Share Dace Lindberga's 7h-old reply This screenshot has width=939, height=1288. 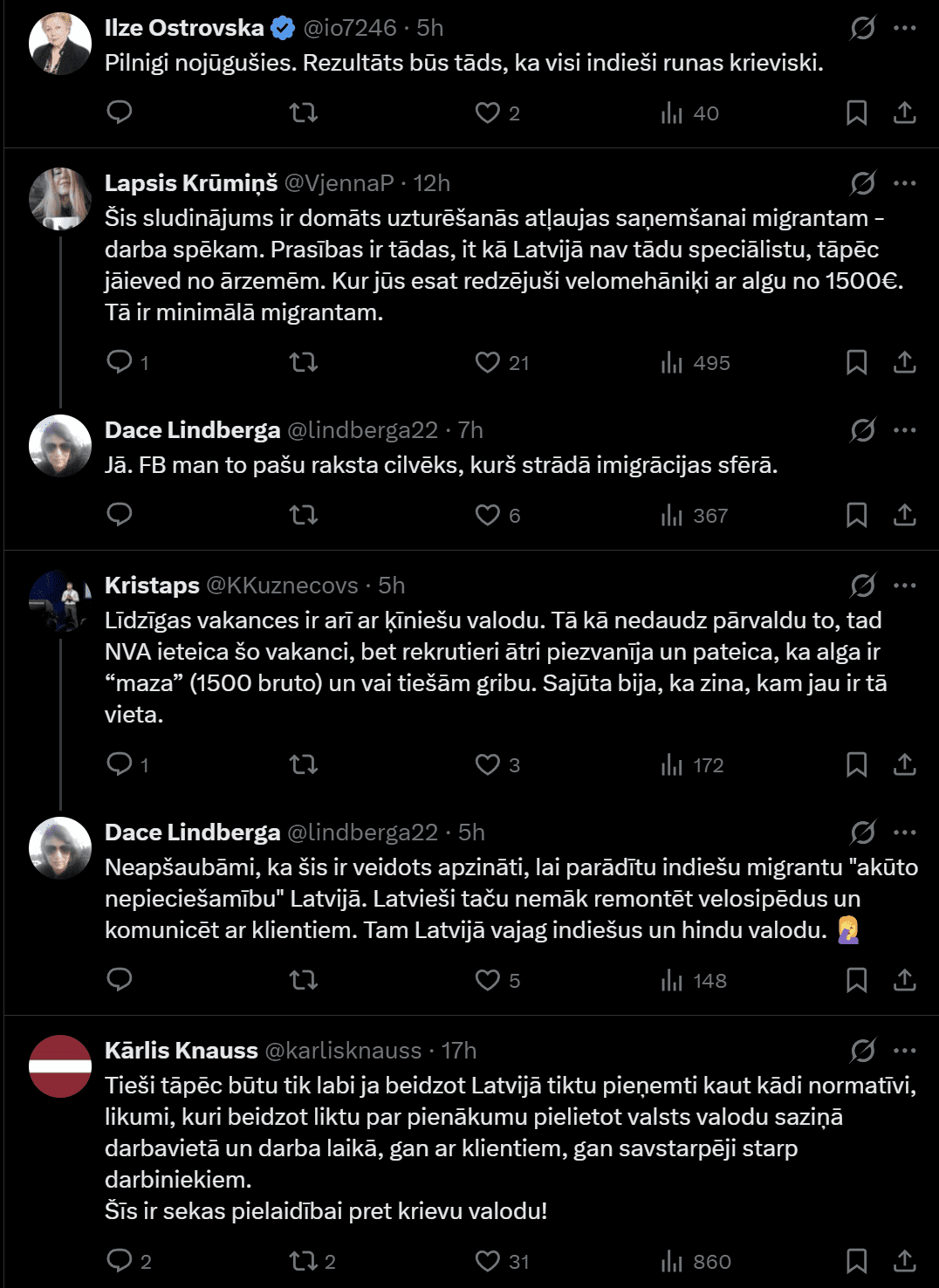(905, 515)
